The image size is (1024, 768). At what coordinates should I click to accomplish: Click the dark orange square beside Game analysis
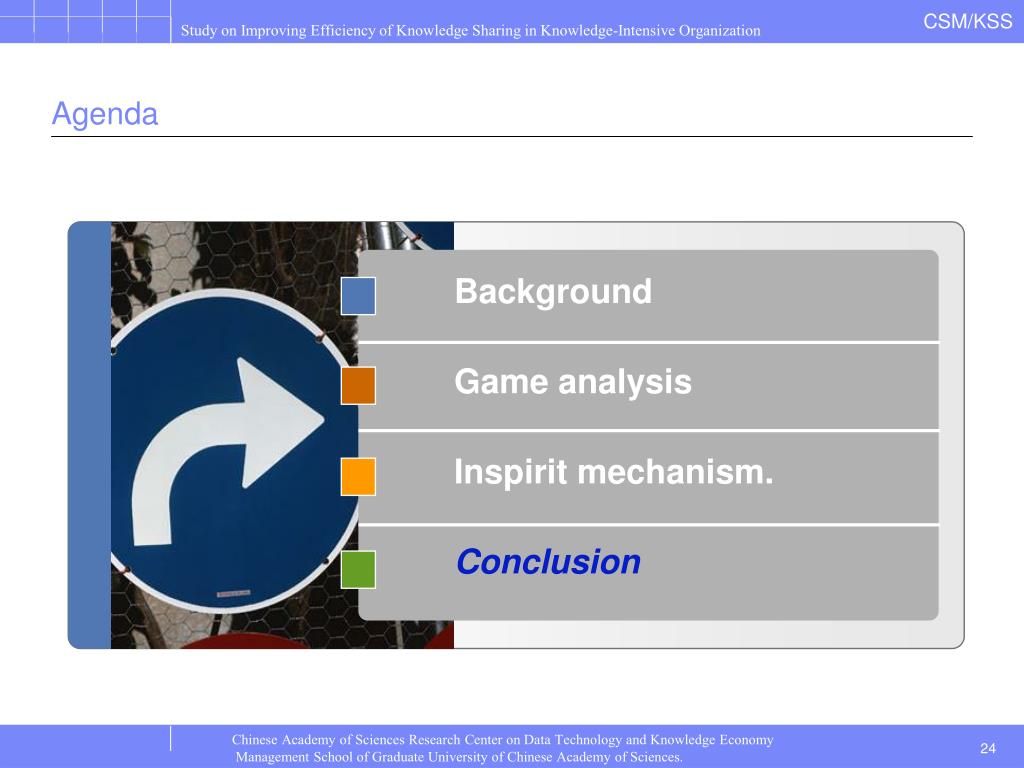(x=358, y=385)
